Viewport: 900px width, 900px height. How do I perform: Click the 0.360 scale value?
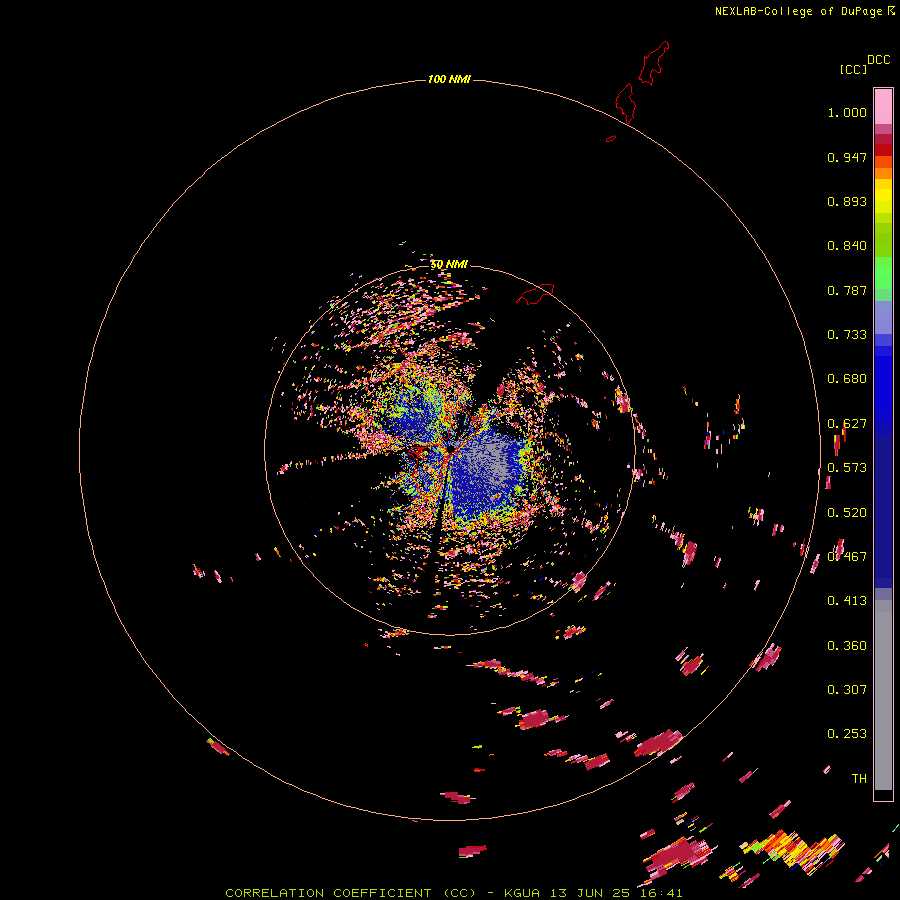click(847, 646)
